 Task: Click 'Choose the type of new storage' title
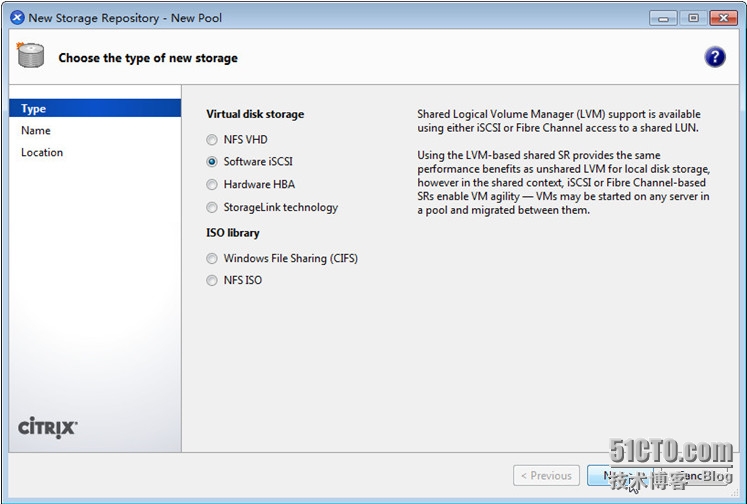(148, 58)
